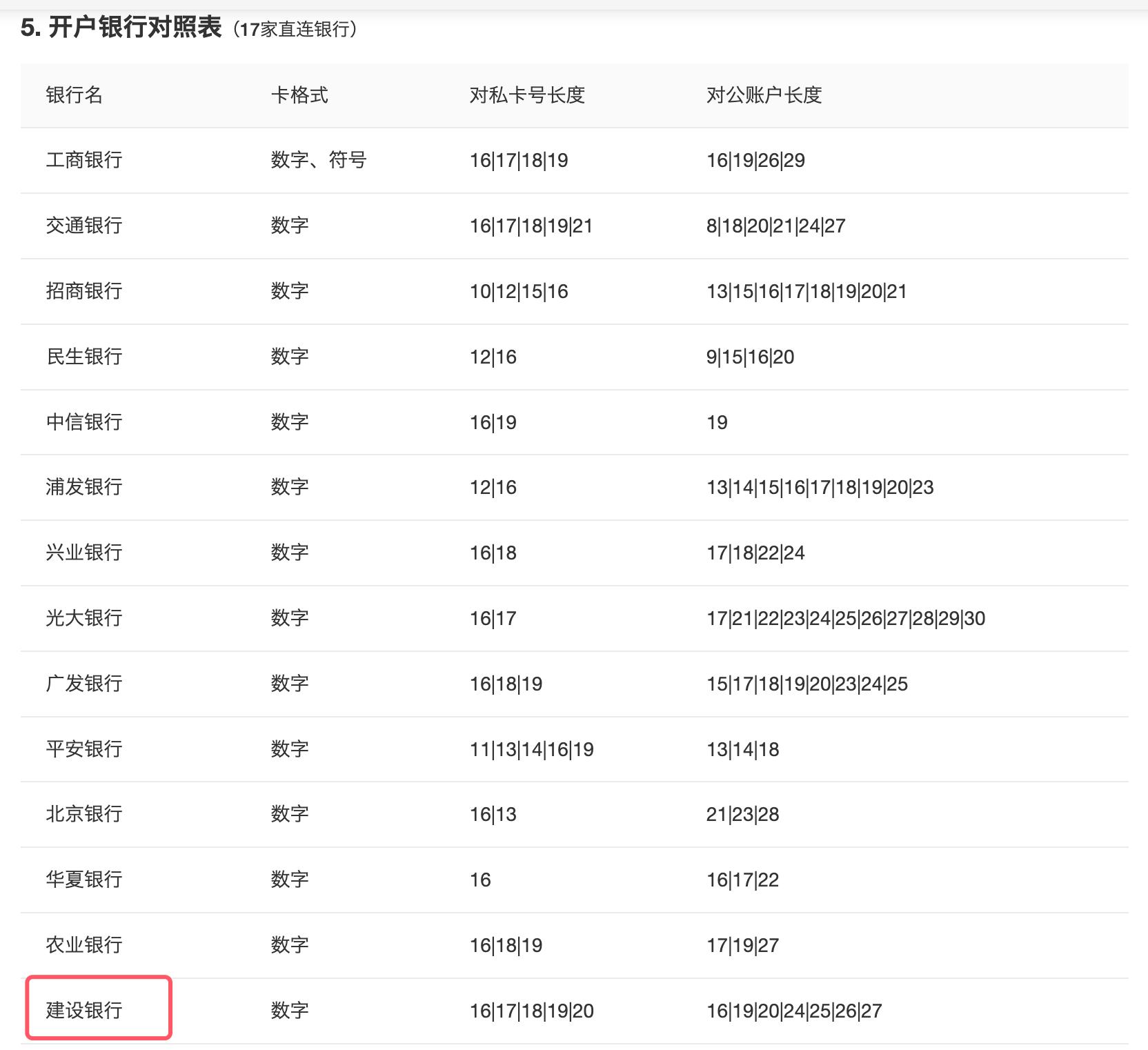
Task: Click the value "16|19|26|29"
Action: pyautogui.click(x=755, y=161)
